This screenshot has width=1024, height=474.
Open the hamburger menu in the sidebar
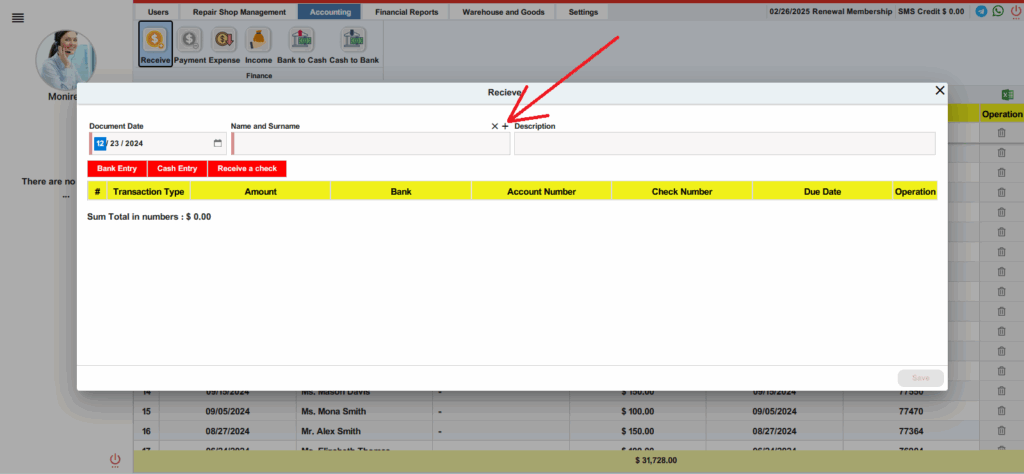[x=18, y=18]
